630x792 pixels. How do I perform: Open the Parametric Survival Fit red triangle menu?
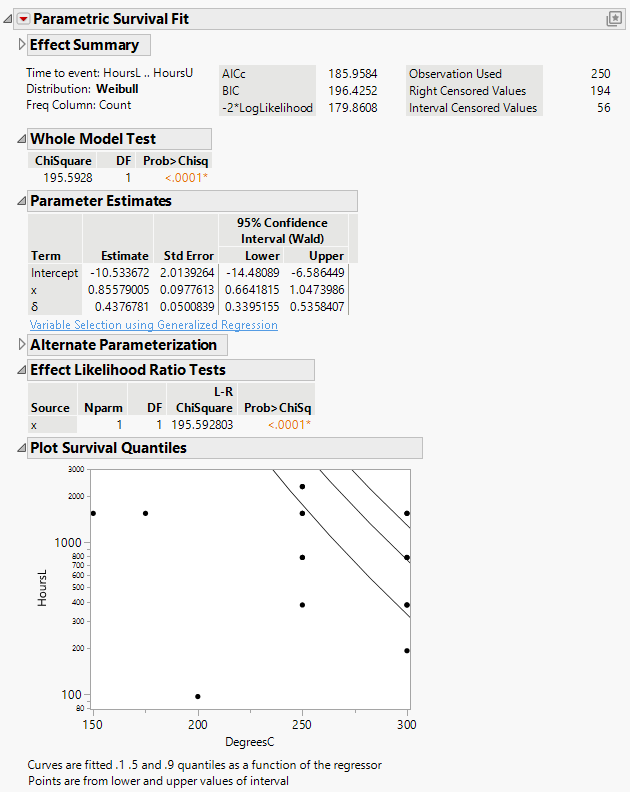click(x=24, y=19)
